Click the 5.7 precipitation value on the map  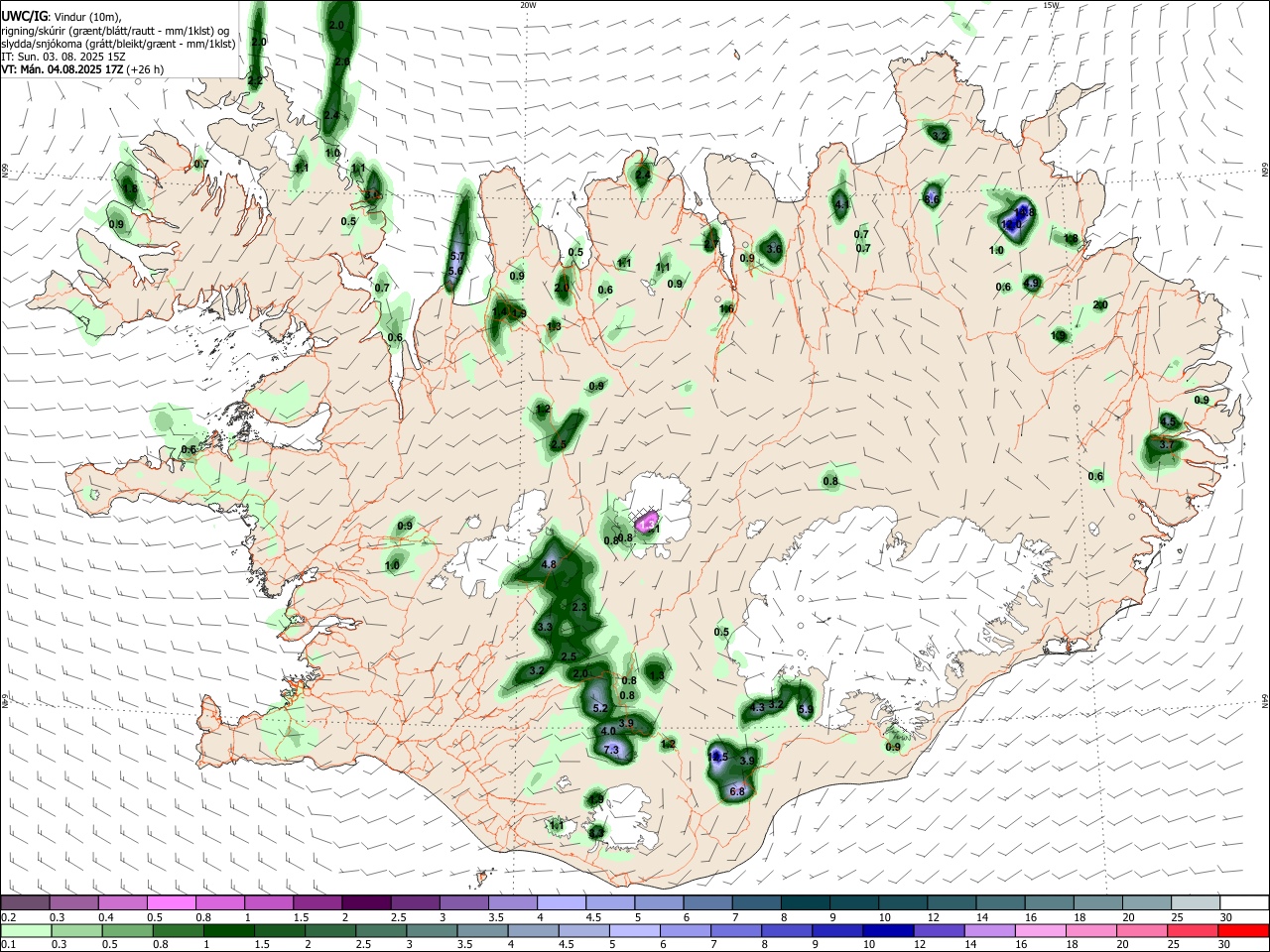457,257
